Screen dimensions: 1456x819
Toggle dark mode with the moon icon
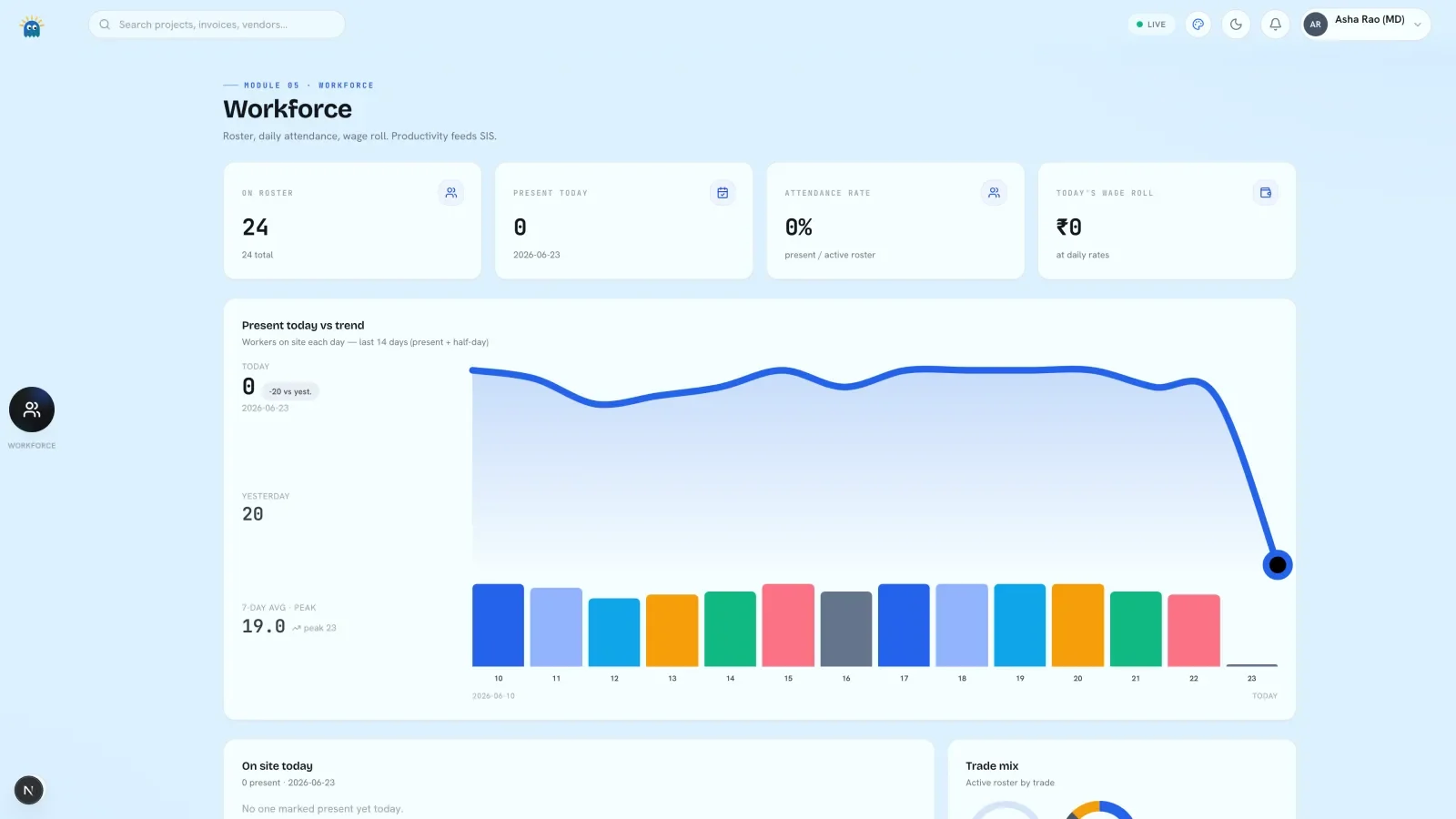[x=1236, y=25]
